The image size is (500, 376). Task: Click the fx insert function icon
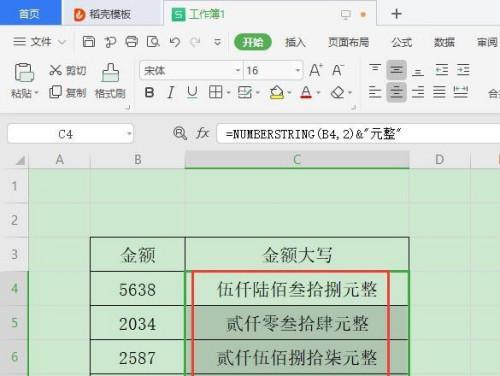pos(202,134)
